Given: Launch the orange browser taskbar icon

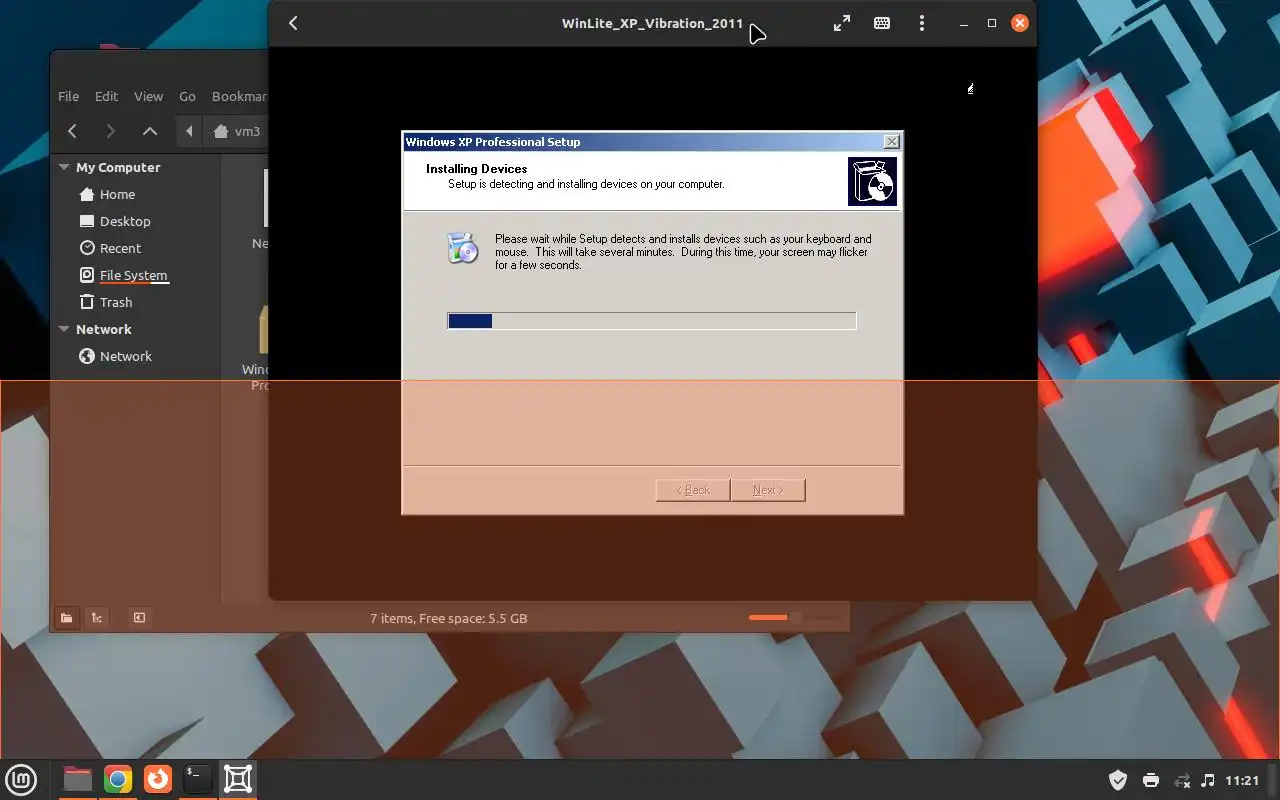Looking at the screenshot, I should tap(158, 779).
